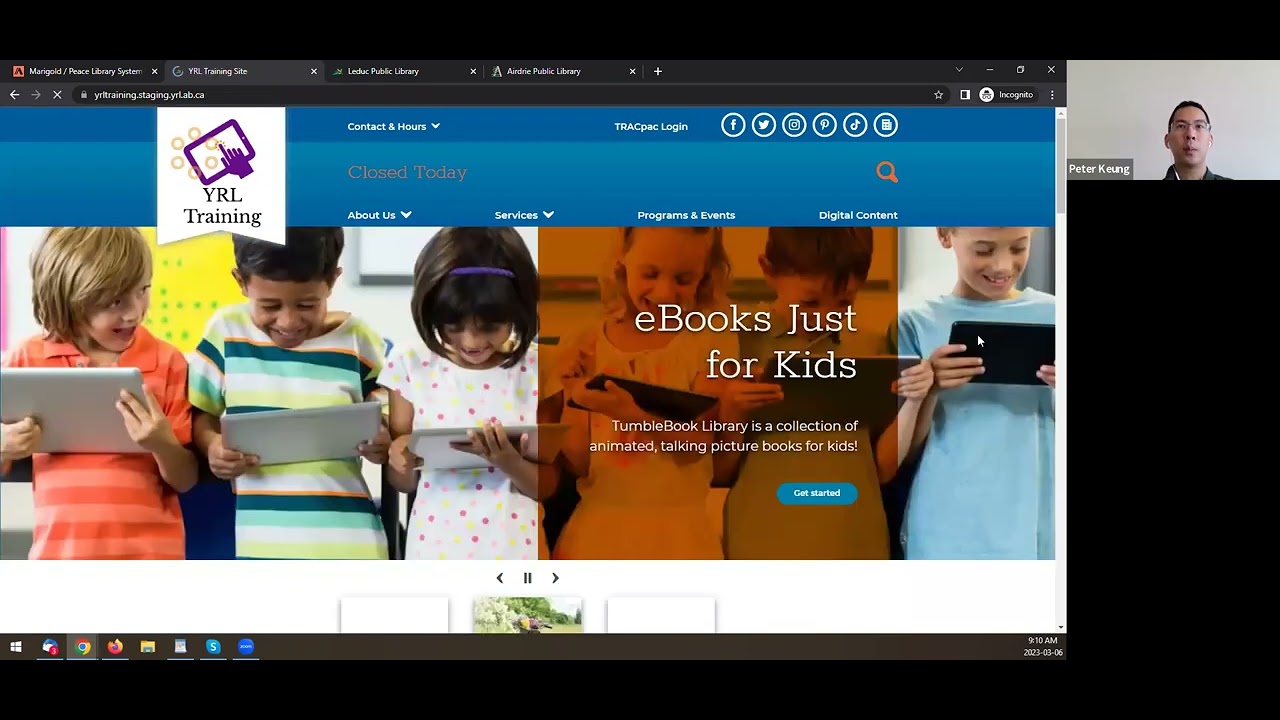Close the Marigold / Peace Library System tab

point(154,71)
